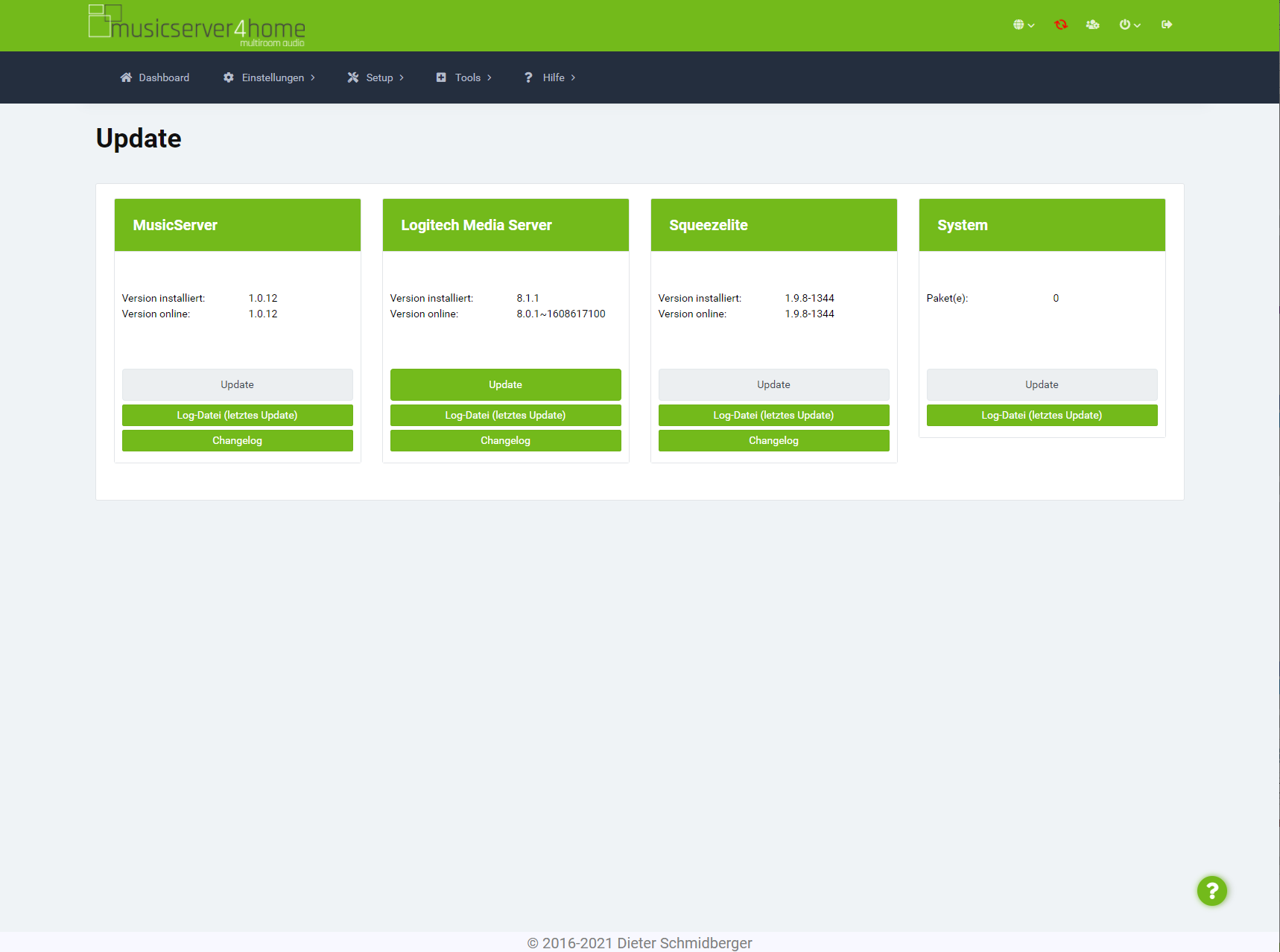Open the Squeezelite Changelog
This screenshot has height=952, width=1280.
click(773, 440)
